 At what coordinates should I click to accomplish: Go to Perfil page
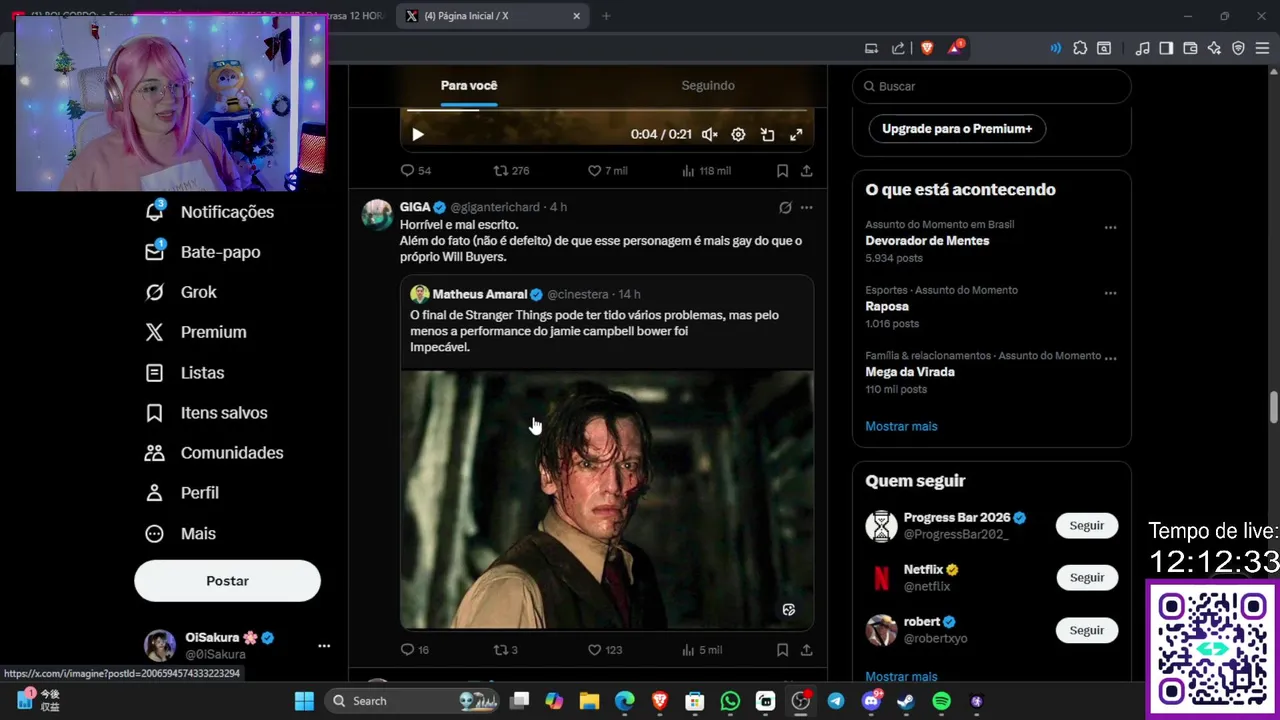(x=182, y=493)
